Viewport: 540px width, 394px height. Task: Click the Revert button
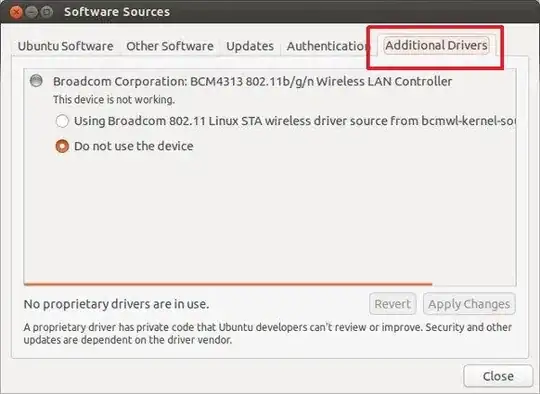(393, 304)
